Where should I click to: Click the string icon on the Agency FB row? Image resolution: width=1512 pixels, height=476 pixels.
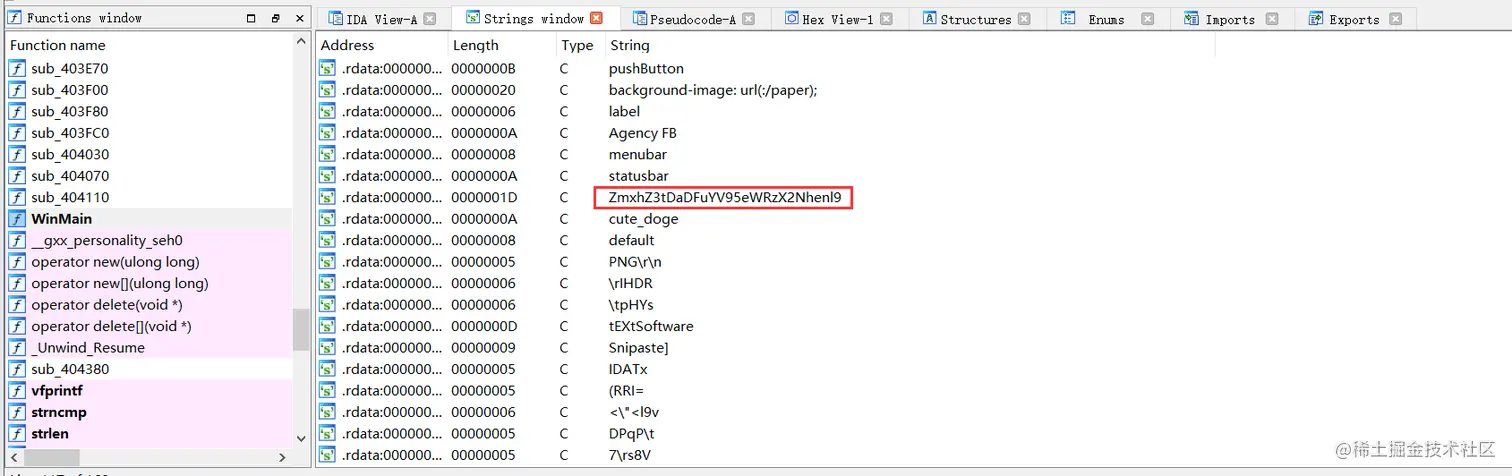coord(327,133)
